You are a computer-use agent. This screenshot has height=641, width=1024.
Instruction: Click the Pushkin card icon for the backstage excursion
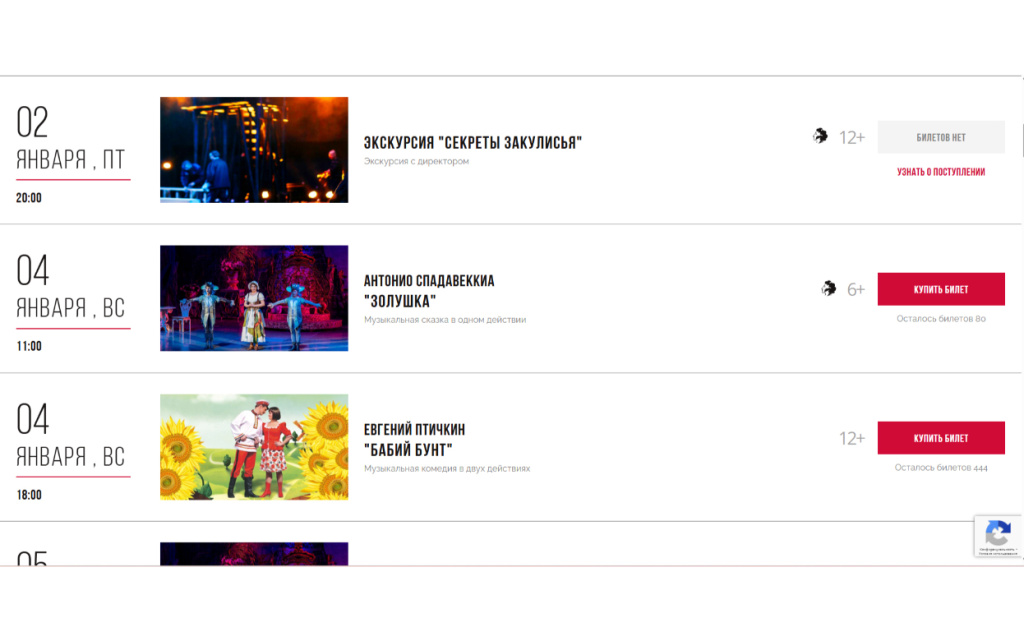click(820, 137)
